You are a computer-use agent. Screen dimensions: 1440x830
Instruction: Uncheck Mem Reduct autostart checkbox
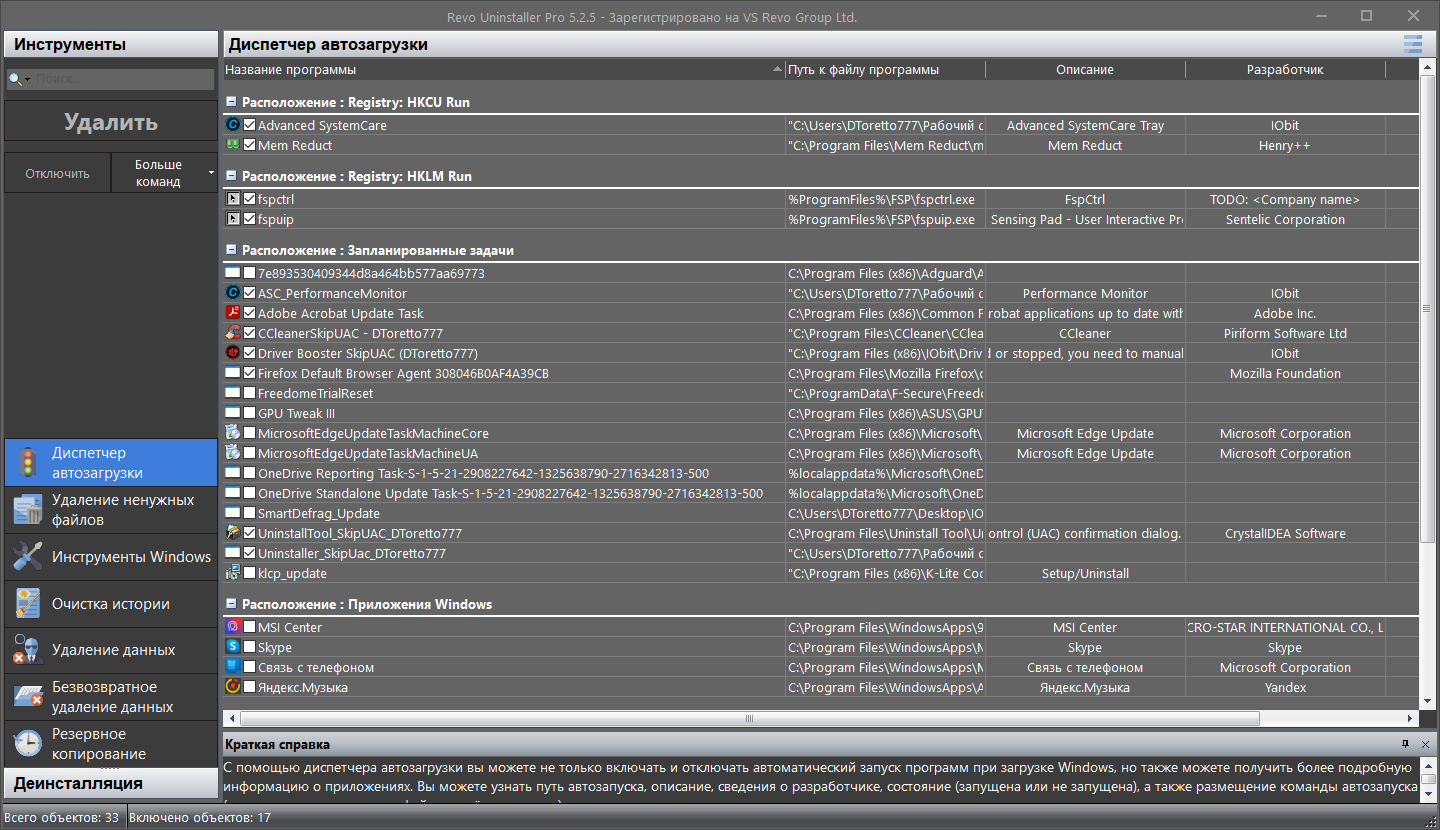[250, 145]
